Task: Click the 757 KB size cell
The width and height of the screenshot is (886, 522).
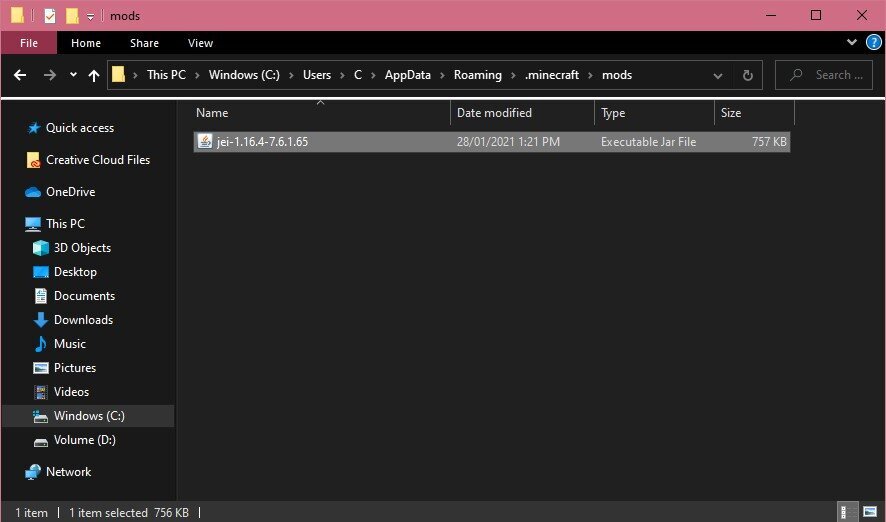Action: (769, 142)
